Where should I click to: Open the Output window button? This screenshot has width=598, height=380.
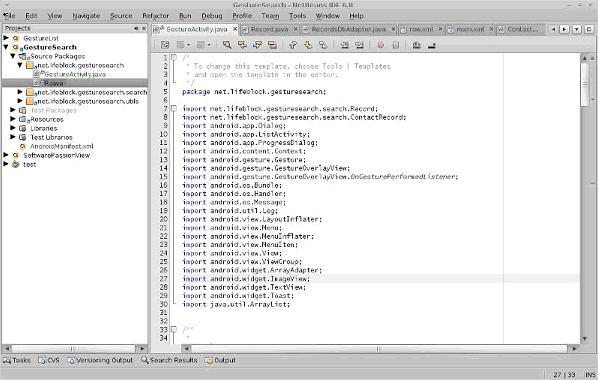click(x=220, y=360)
